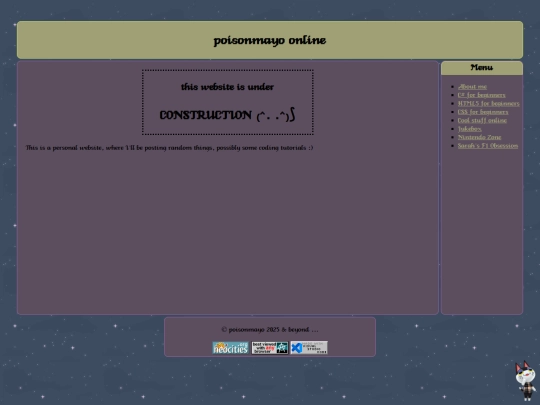The height and width of the screenshot is (405, 540).
Task: Open the HTML5 for beginners link
Action: (x=488, y=104)
